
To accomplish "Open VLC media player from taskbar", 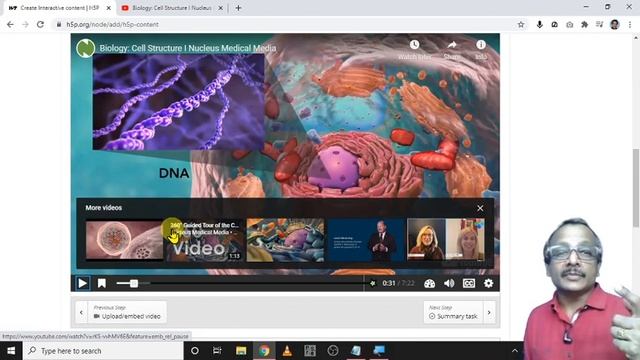I will [x=287, y=351].
